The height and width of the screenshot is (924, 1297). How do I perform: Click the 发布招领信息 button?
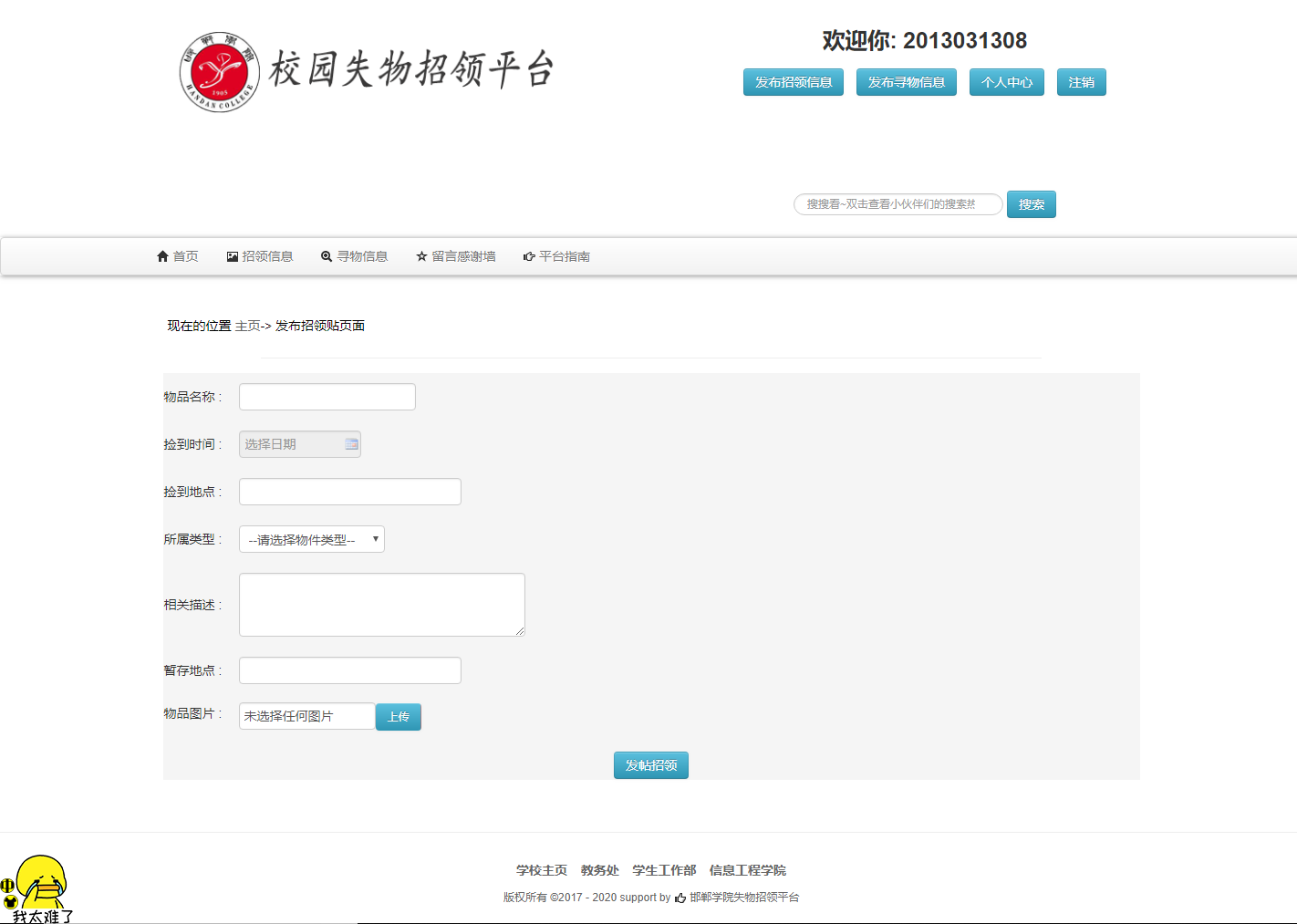tap(794, 82)
